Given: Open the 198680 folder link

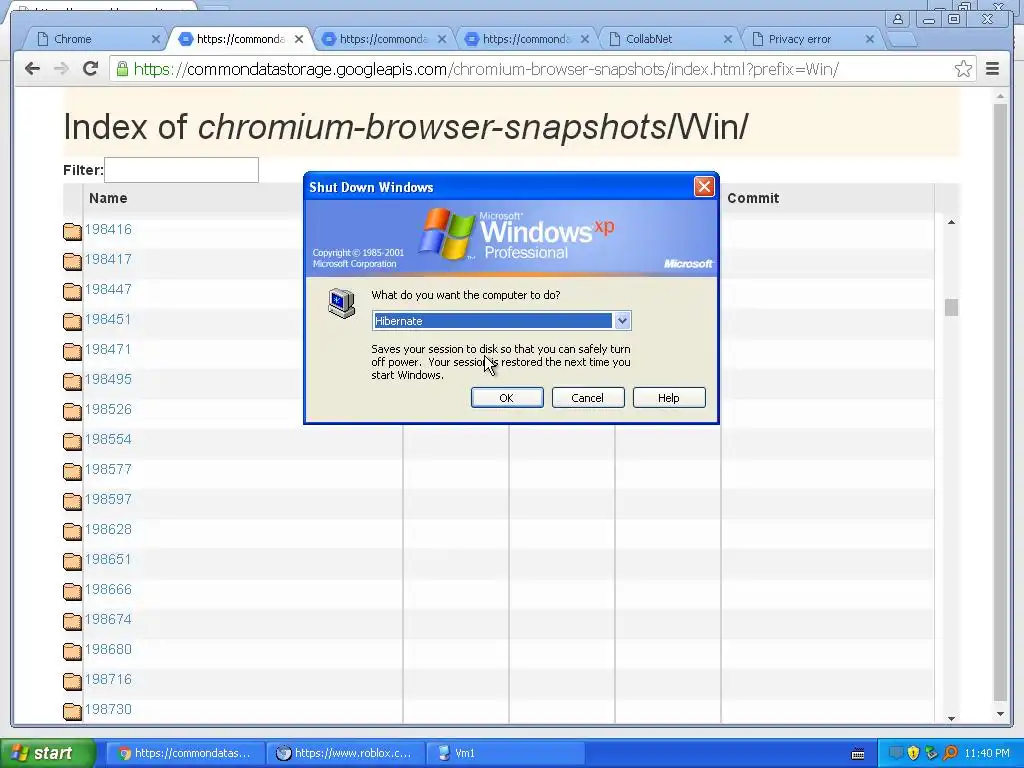Looking at the screenshot, I should pyautogui.click(x=108, y=650).
